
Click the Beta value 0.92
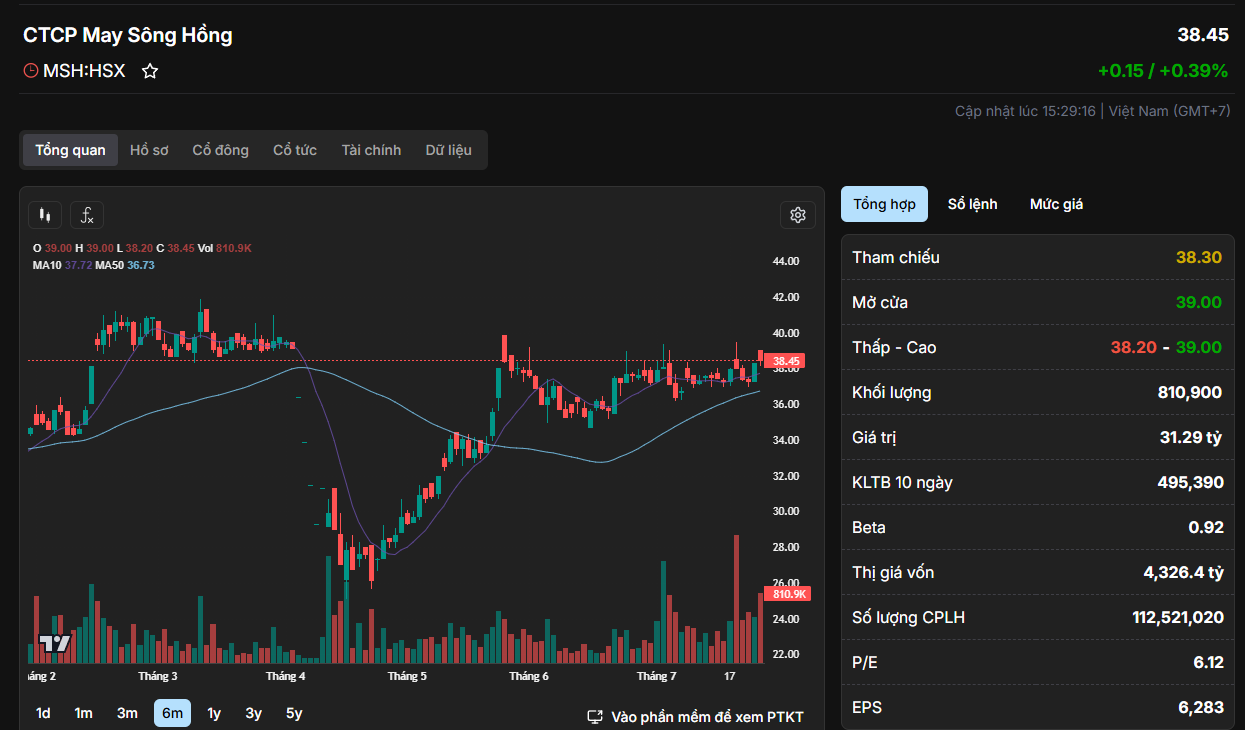(x=1206, y=527)
